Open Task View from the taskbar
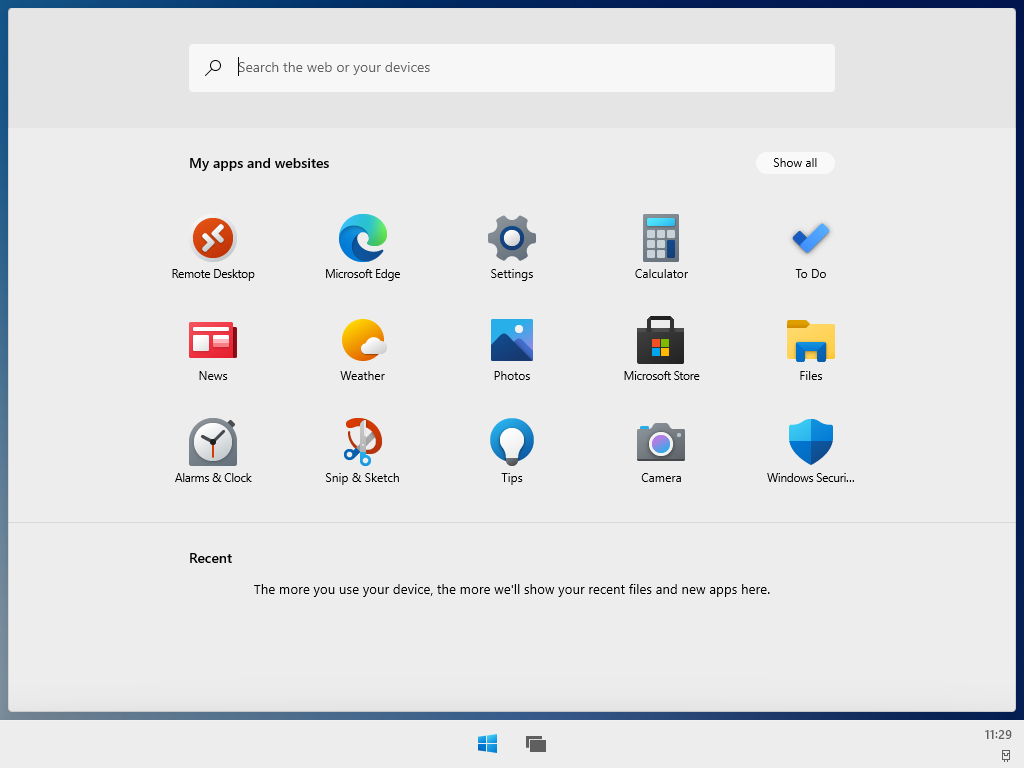The width and height of the screenshot is (1024, 768). point(536,743)
